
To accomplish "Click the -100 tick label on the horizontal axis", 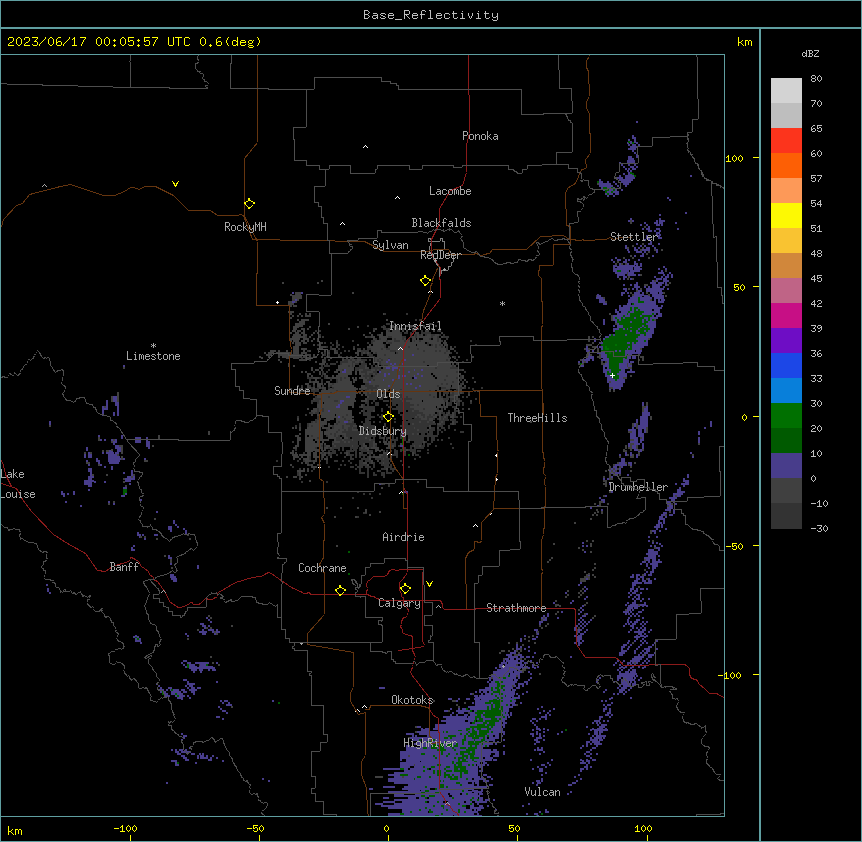I will pos(126,828).
